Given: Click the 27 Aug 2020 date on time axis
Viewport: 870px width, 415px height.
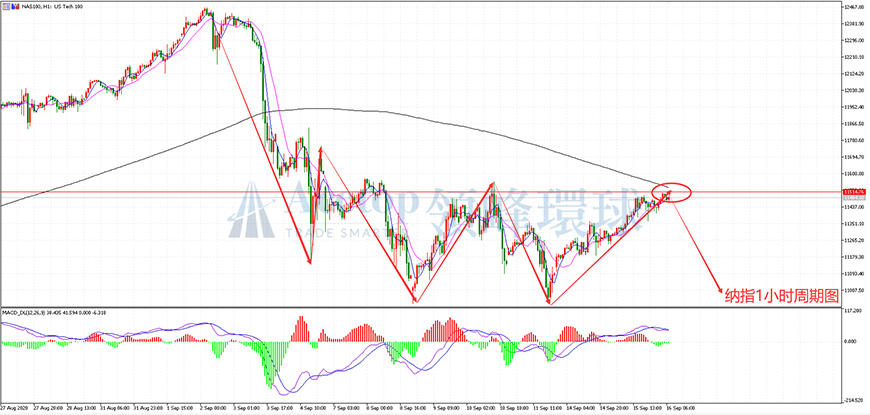Looking at the screenshot, I should 13,406.
